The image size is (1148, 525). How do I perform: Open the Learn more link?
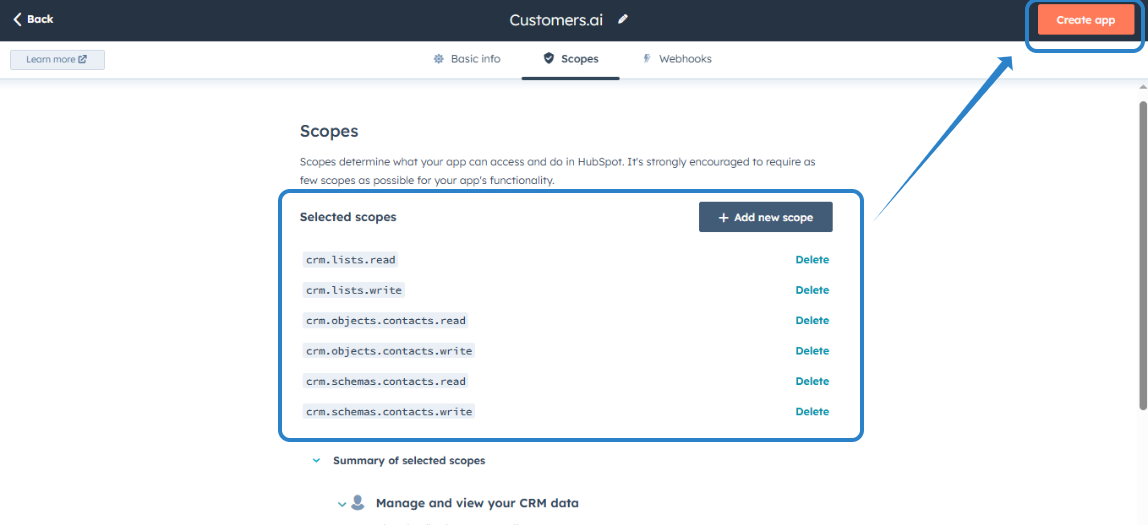[x=57, y=59]
